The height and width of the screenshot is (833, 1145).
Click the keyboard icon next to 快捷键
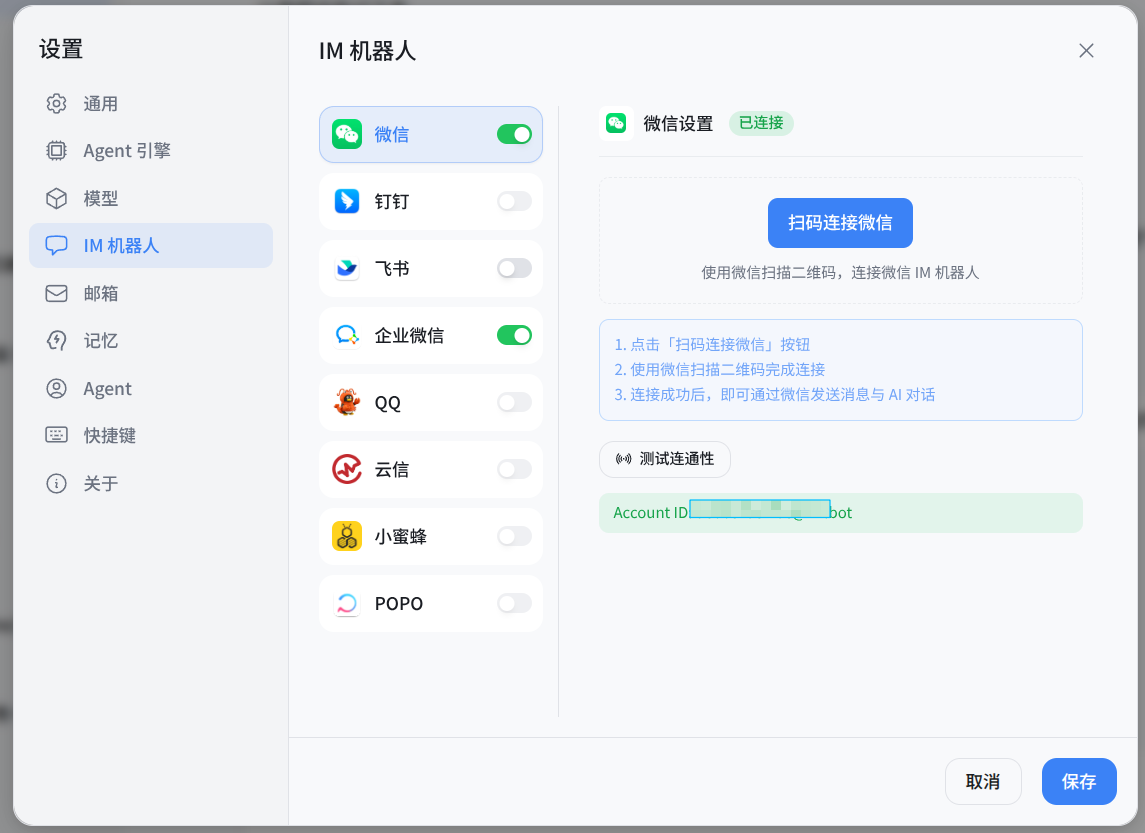click(x=56, y=435)
